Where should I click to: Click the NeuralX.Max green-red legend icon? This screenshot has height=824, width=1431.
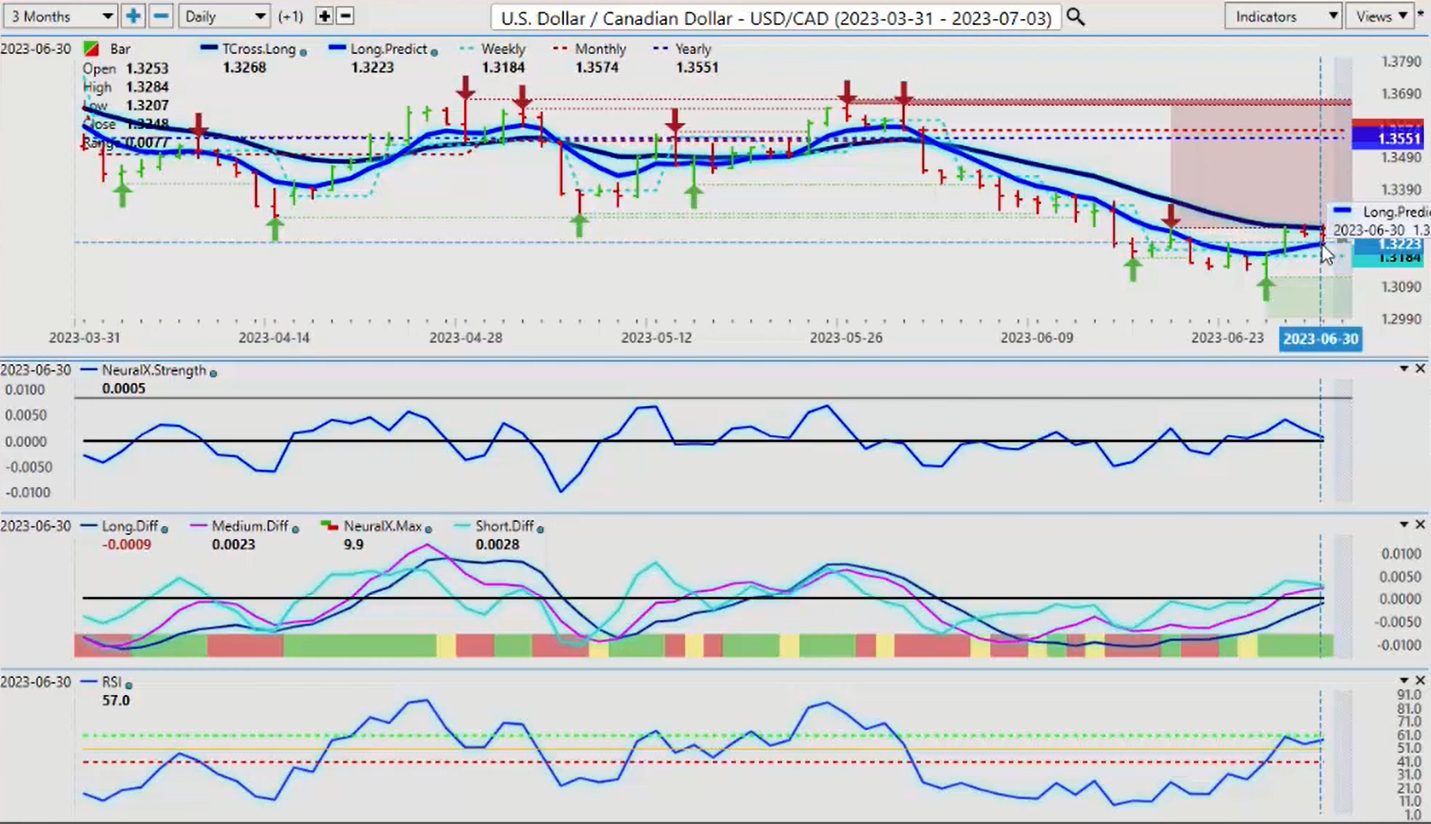329,526
